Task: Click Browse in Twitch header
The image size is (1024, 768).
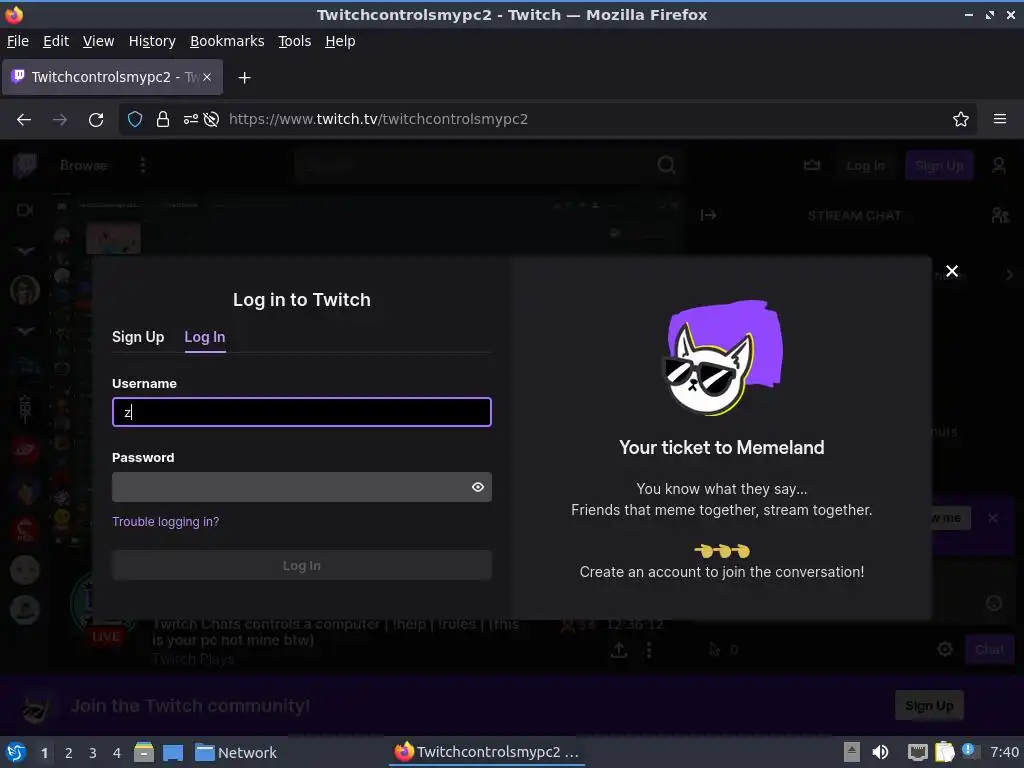Action: coord(83,166)
